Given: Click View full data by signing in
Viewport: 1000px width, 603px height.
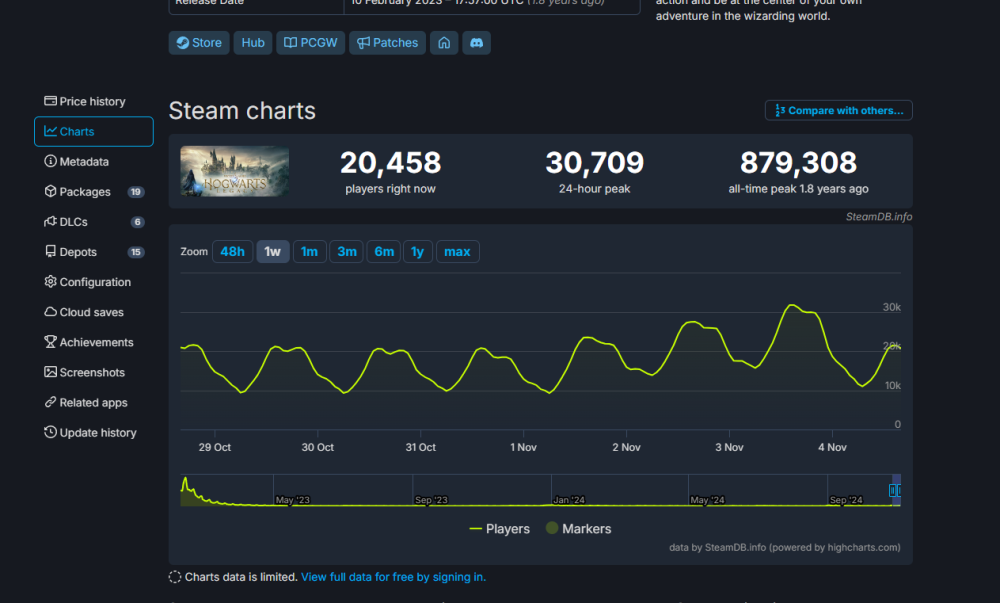Looking at the screenshot, I should (393, 577).
